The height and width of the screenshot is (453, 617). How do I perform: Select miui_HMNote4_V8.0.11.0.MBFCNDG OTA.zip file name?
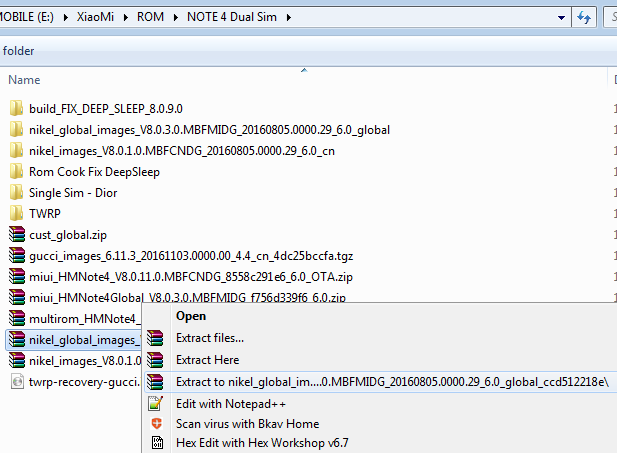point(191,277)
